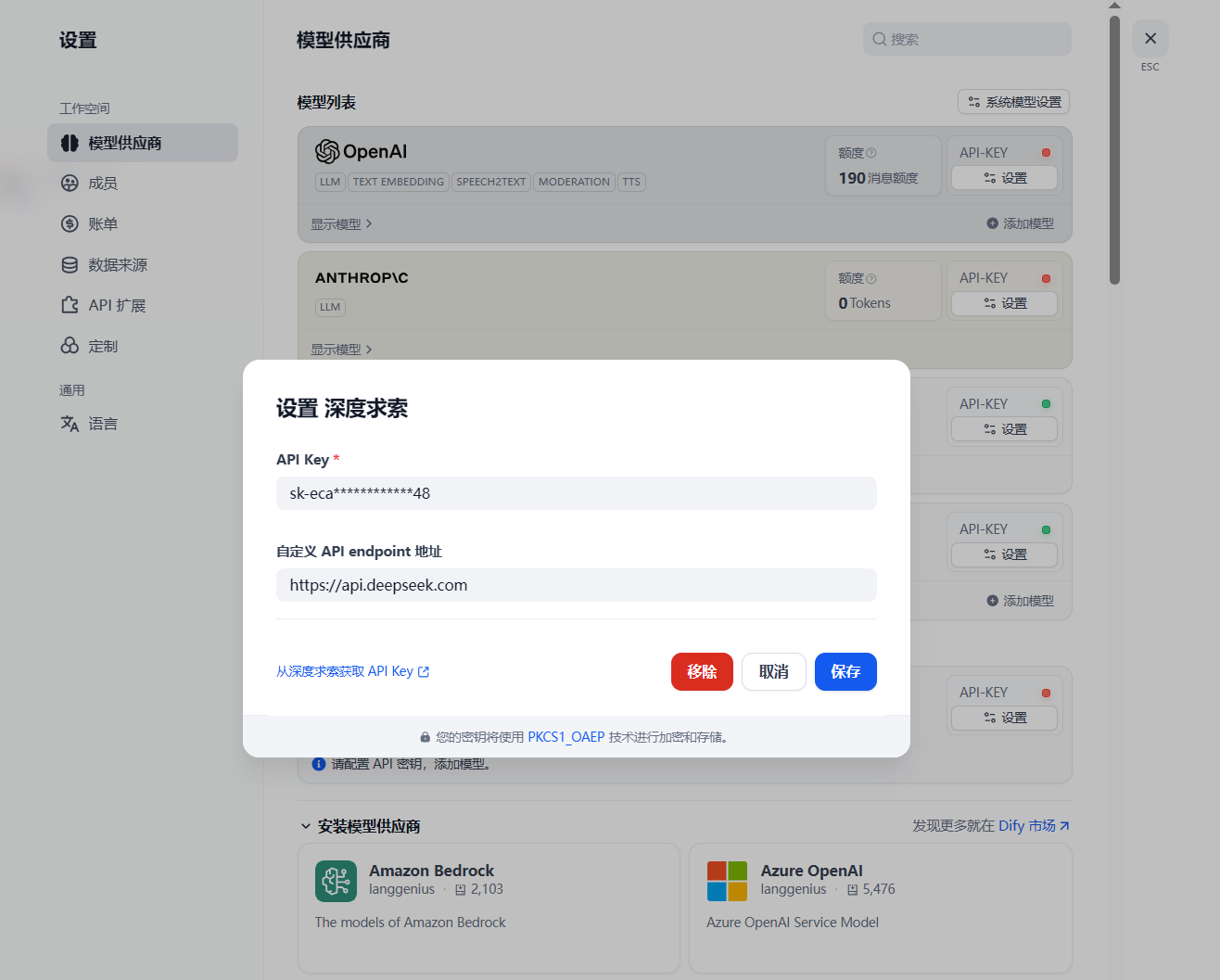Click inside the API Key input field
This screenshot has height=980, width=1220.
point(575,492)
